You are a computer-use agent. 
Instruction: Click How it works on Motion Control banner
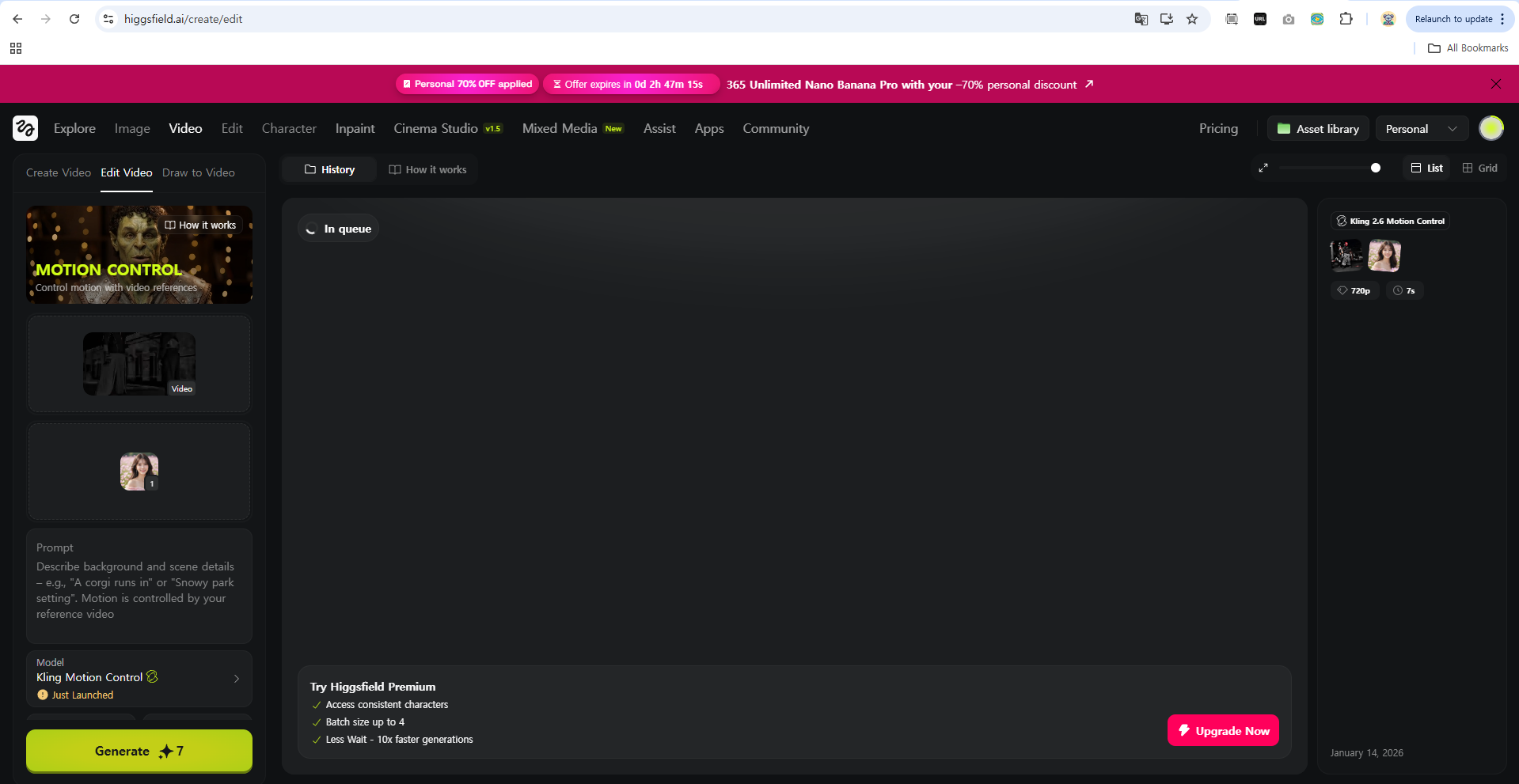[200, 225]
